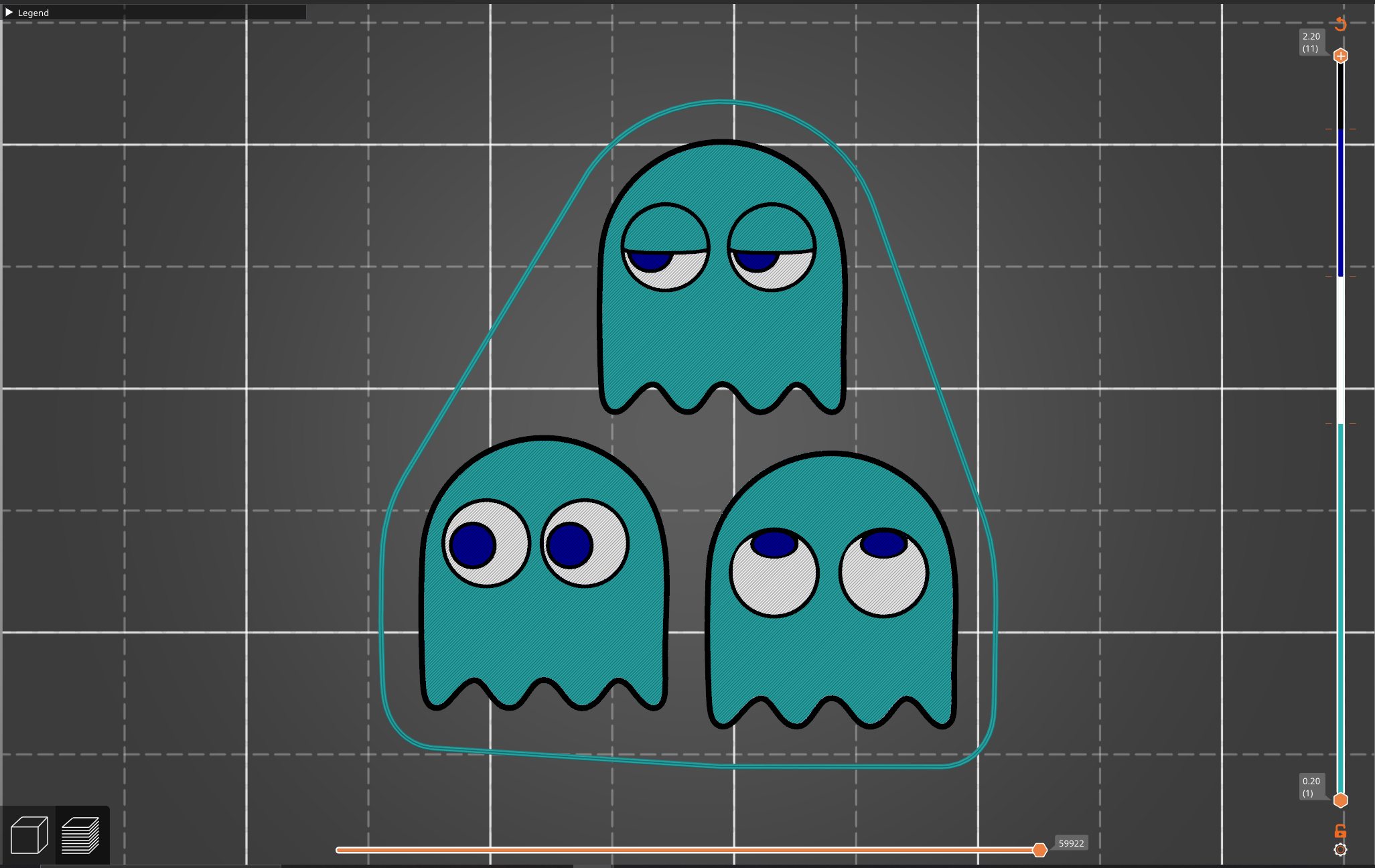Click the teal segment of the vertical layer slider
This screenshot has width=1375, height=868.
click(1340, 608)
